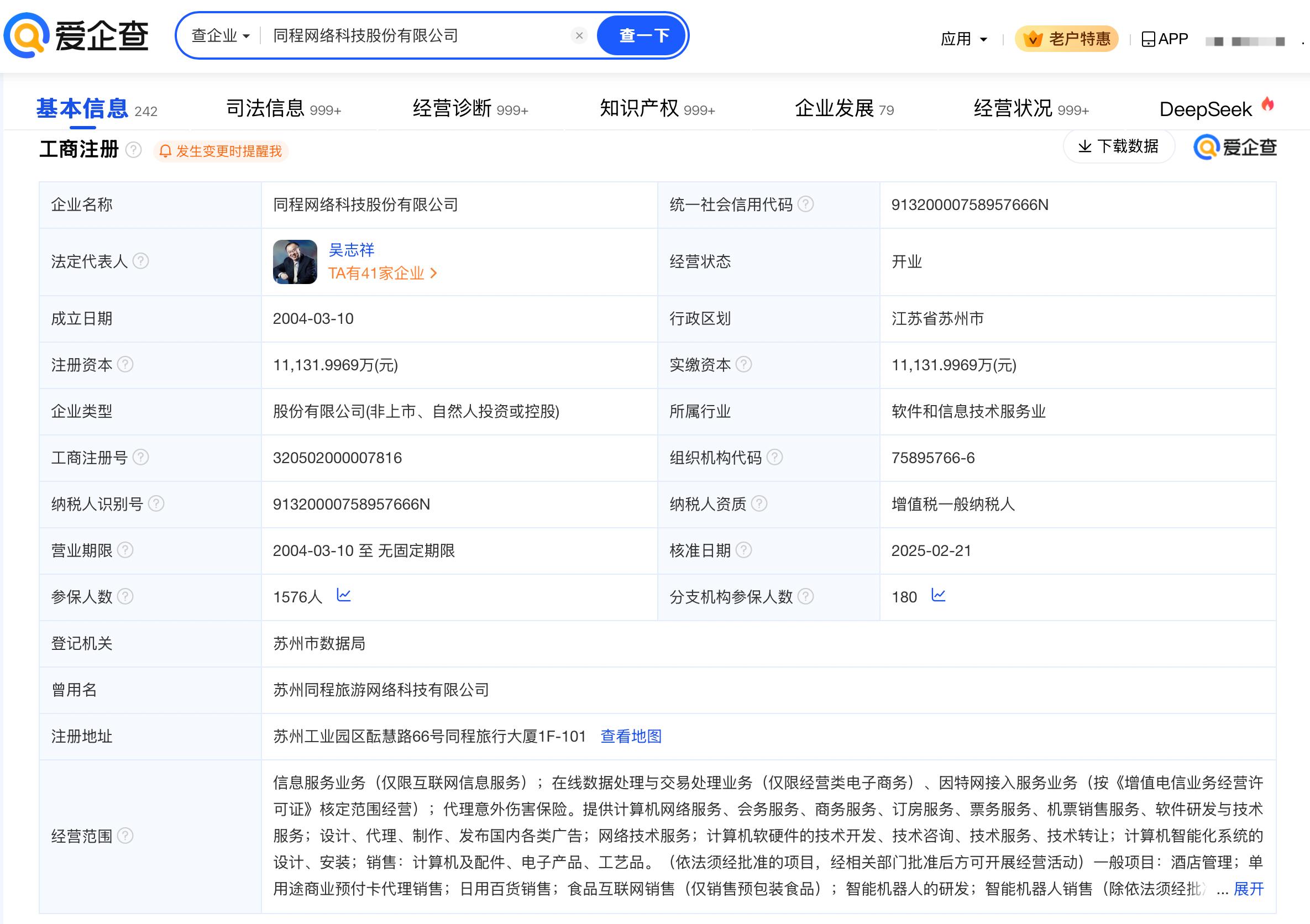Click help icon next to 实缴资本
The height and width of the screenshot is (924, 1310).
tap(743, 364)
